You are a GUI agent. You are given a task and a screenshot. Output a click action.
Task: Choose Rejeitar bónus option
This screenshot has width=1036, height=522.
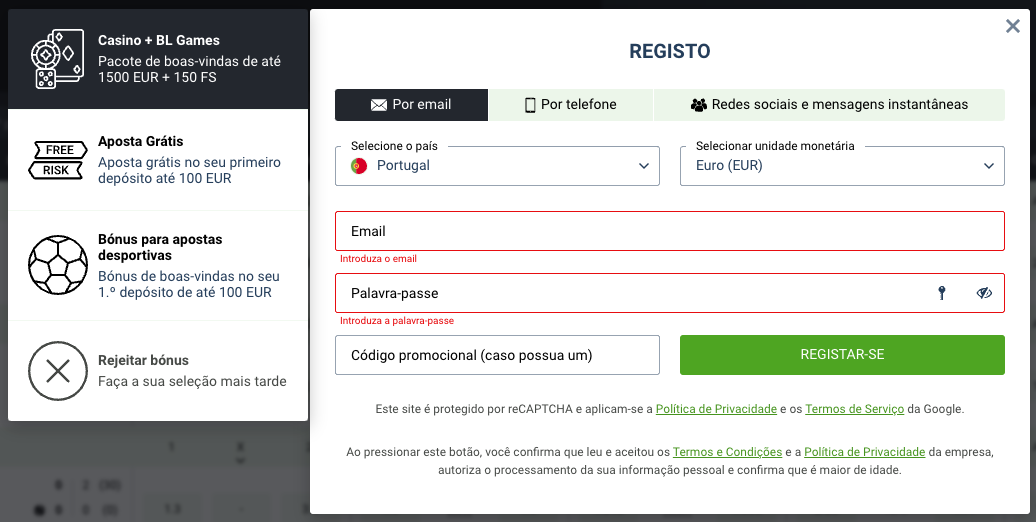pyautogui.click(x=158, y=370)
